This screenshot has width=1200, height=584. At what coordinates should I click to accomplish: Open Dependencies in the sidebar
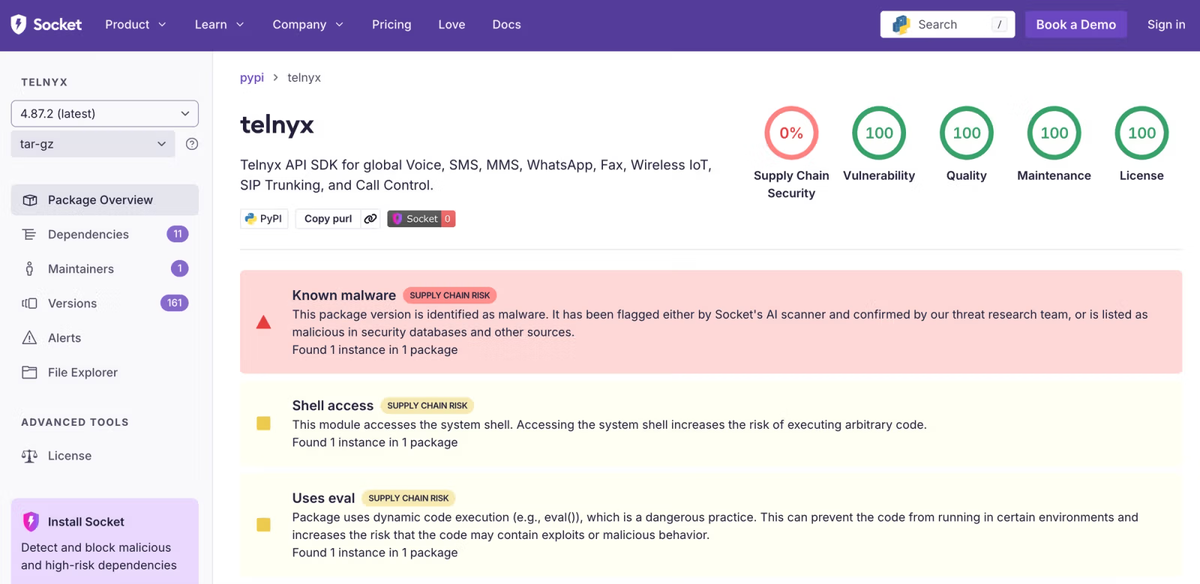[88, 234]
